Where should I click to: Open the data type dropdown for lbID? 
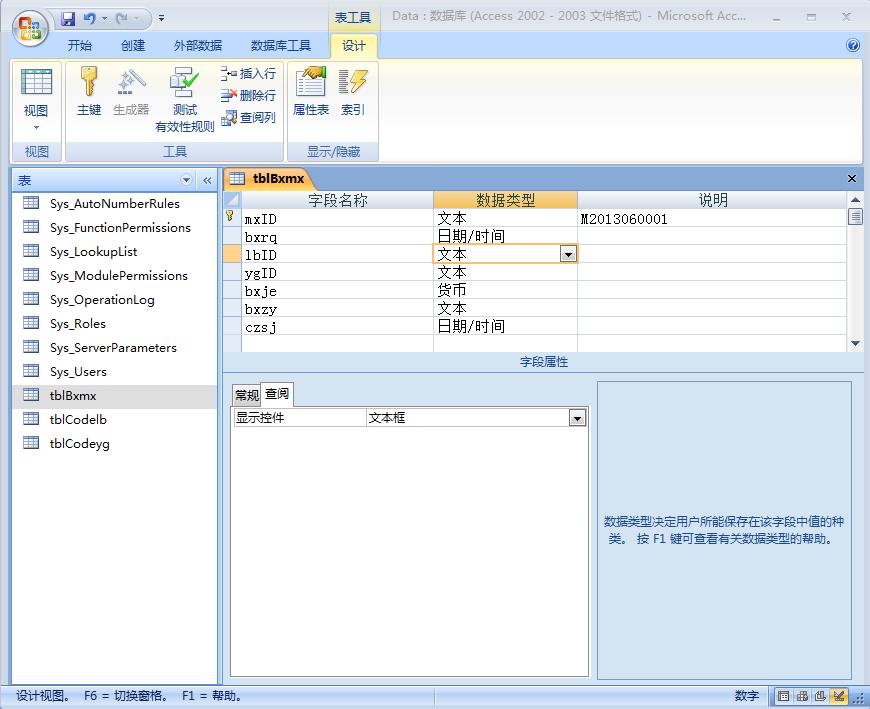[x=568, y=254]
